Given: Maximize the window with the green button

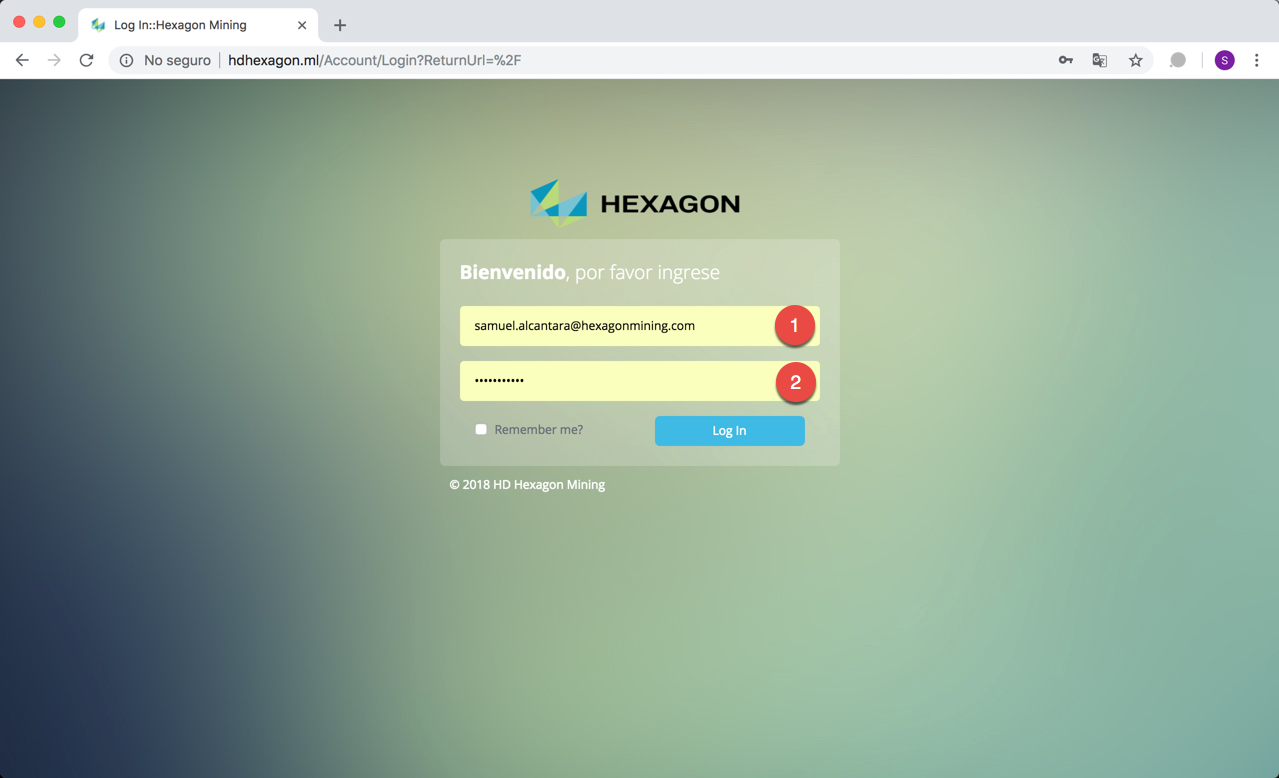Looking at the screenshot, I should pos(59,22).
